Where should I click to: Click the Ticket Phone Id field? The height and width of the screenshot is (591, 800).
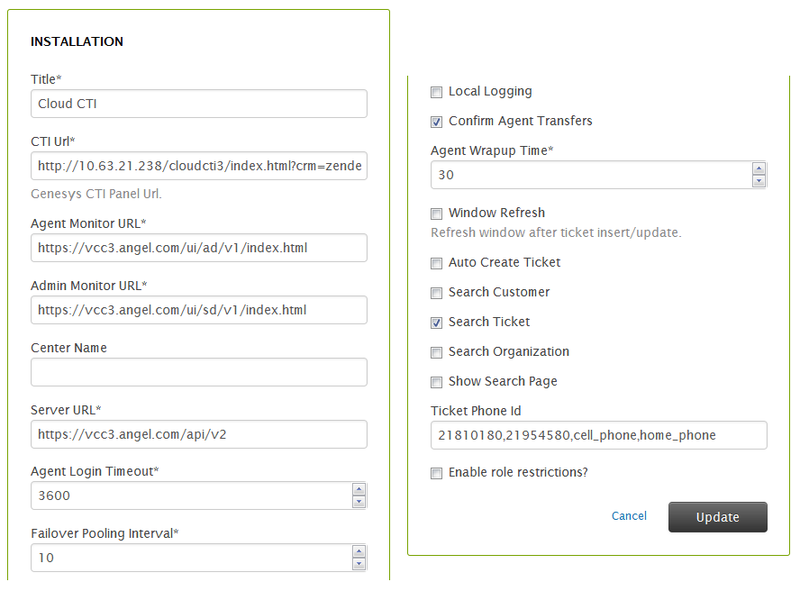coord(598,435)
